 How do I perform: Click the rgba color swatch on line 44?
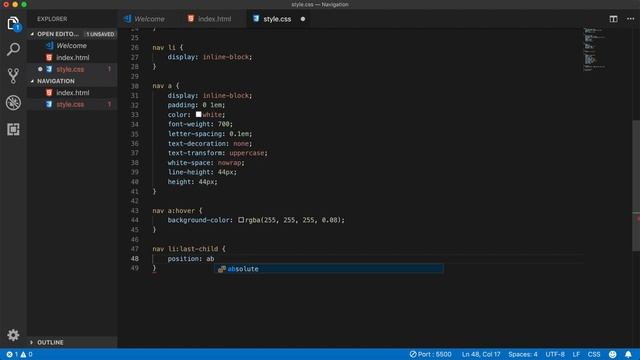point(241,220)
